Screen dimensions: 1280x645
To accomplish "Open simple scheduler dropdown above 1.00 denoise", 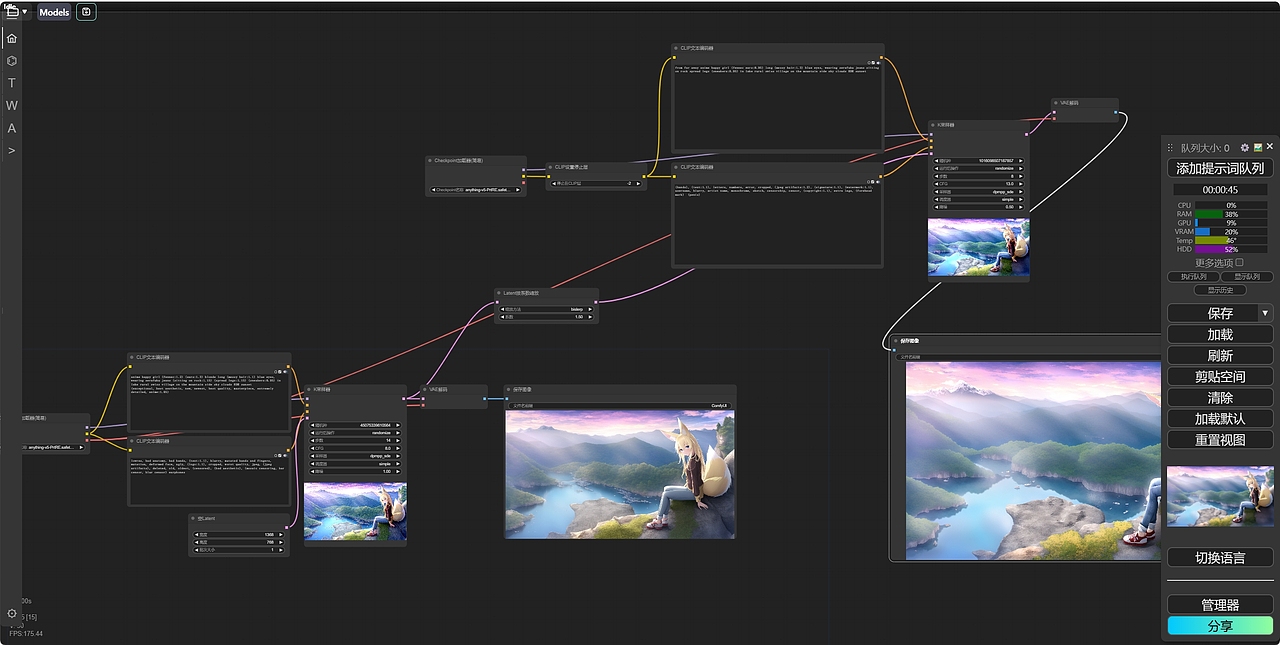I will tap(355, 464).
